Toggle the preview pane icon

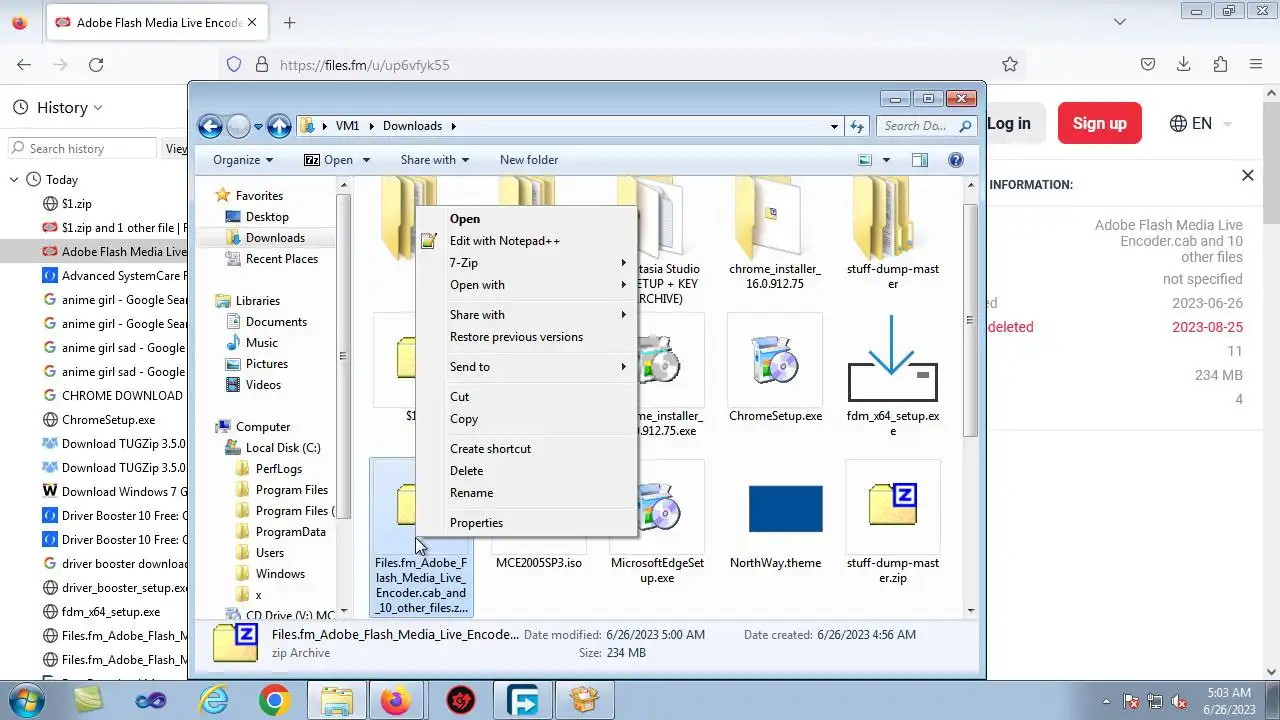tap(920, 160)
